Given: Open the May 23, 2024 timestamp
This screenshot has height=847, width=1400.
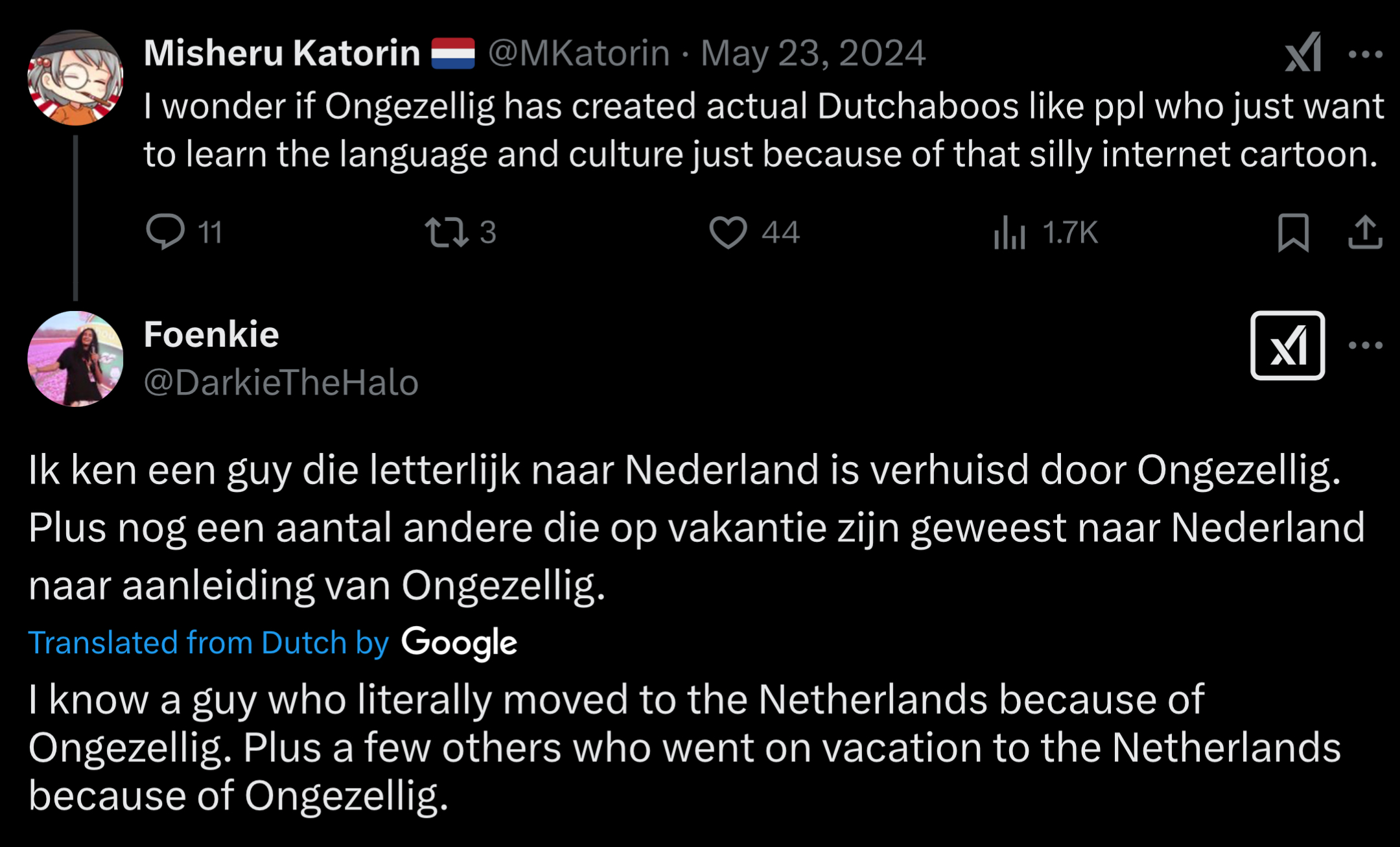Looking at the screenshot, I should tap(813, 53).
